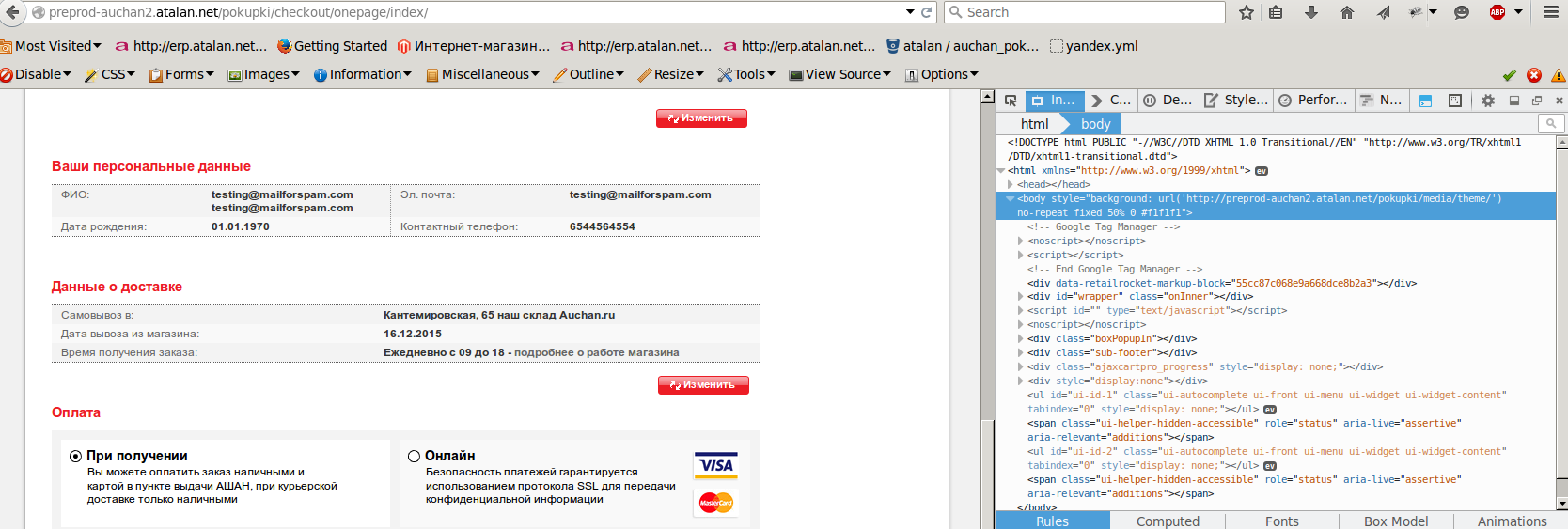Select 'При получении' payment radio

(x=75, y=456)
